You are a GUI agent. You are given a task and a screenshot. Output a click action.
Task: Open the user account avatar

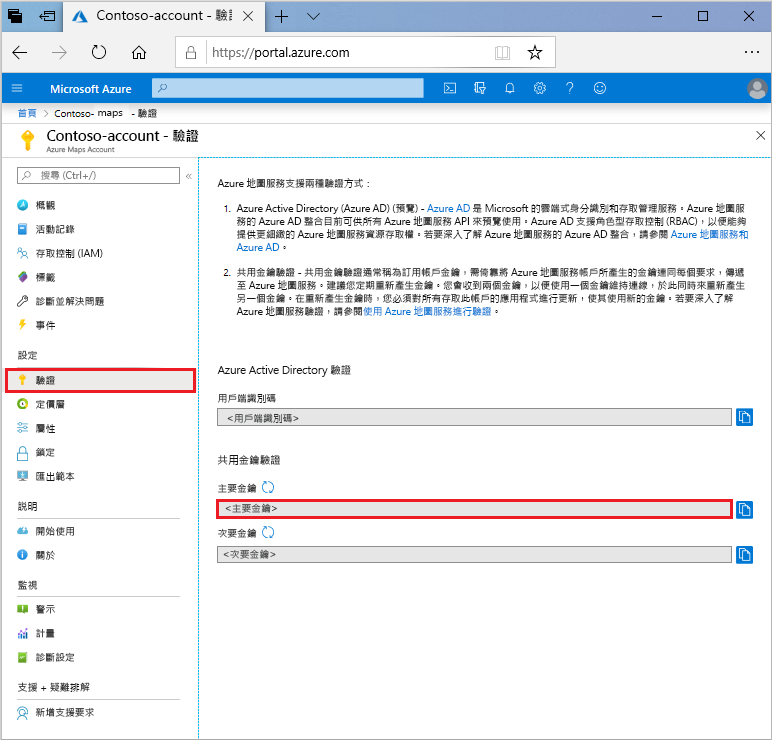757,89
